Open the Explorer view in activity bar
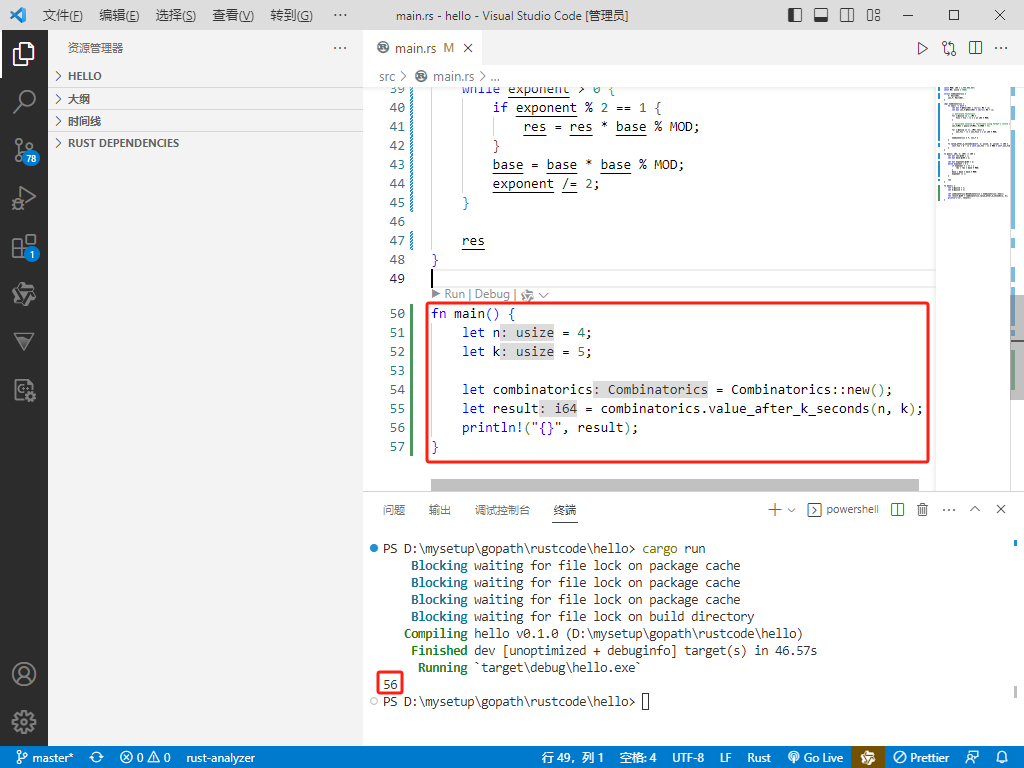 pyautogui.click(x=24, y=54)
